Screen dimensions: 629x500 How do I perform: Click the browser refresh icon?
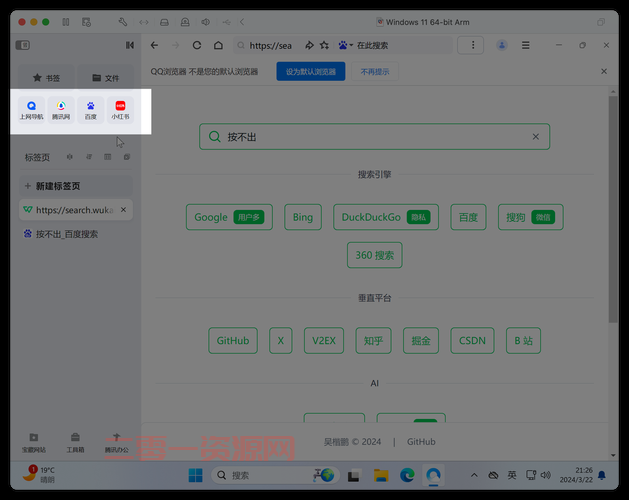(x=197, y=45)
